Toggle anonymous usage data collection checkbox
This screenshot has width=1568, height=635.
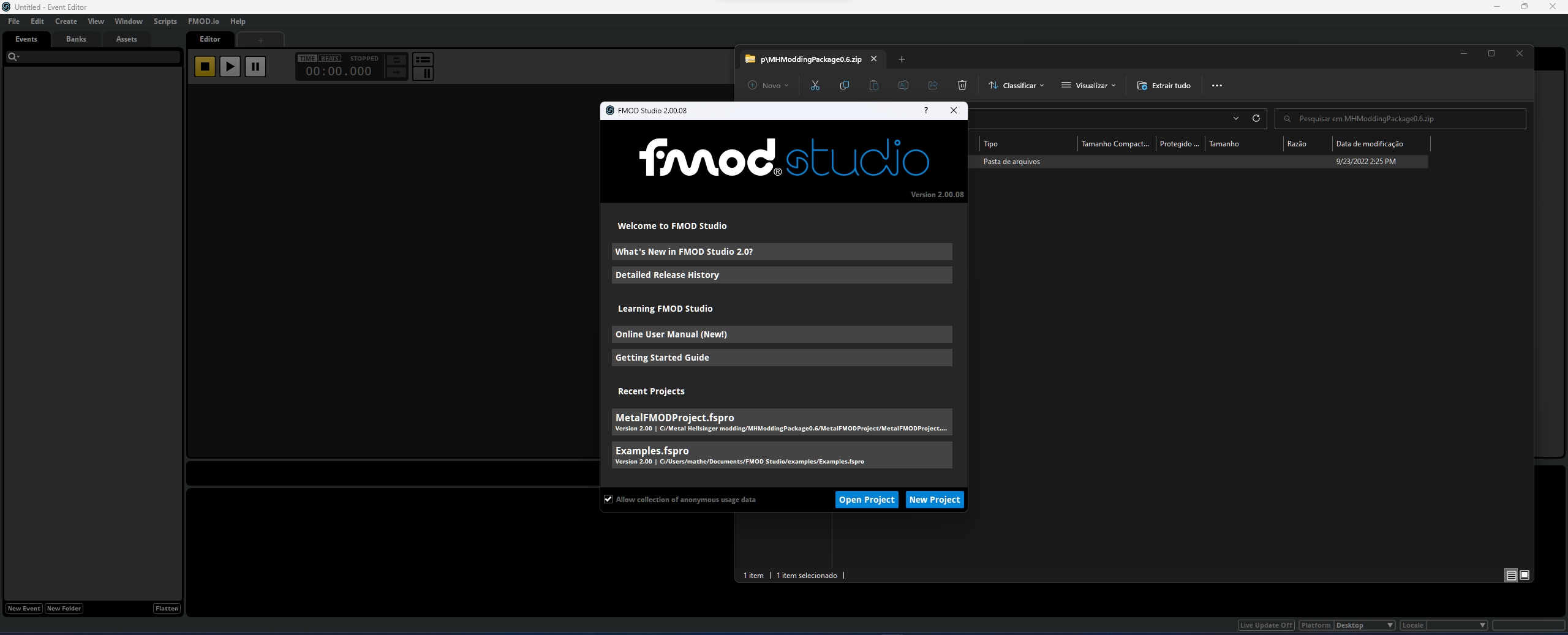tap(608, 500)
